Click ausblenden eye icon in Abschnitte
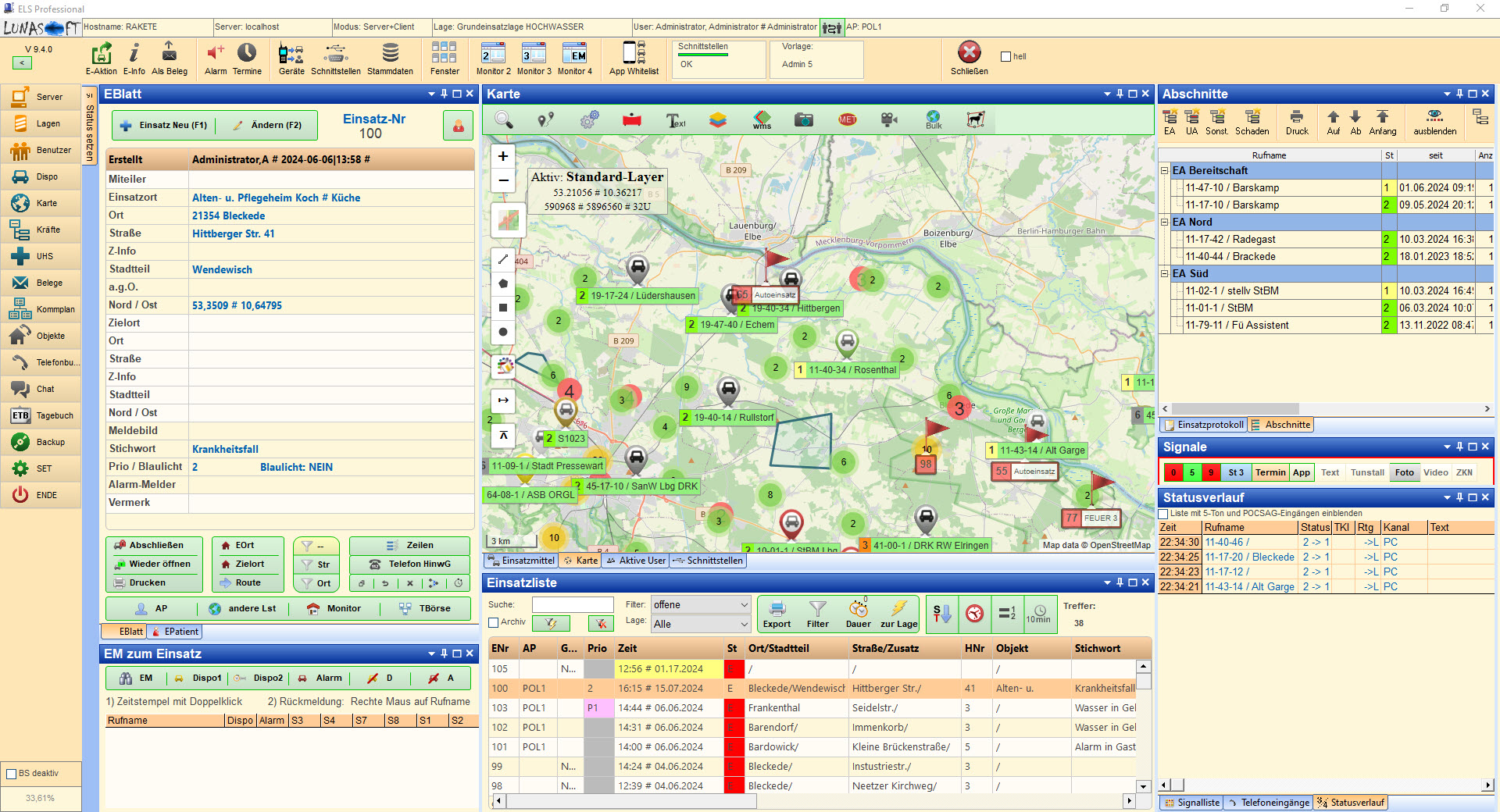Screen dimensions: 1500x812 [x=1434, y=123]
